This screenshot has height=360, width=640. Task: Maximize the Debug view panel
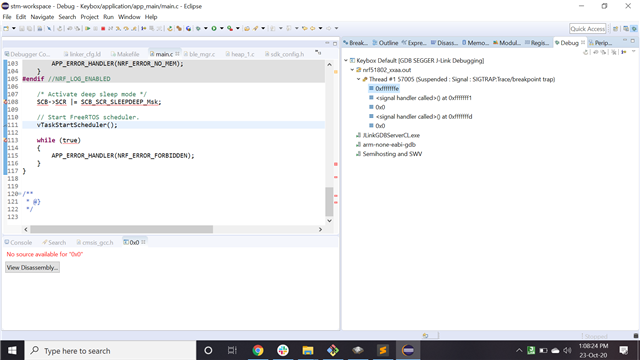(633, 40)
